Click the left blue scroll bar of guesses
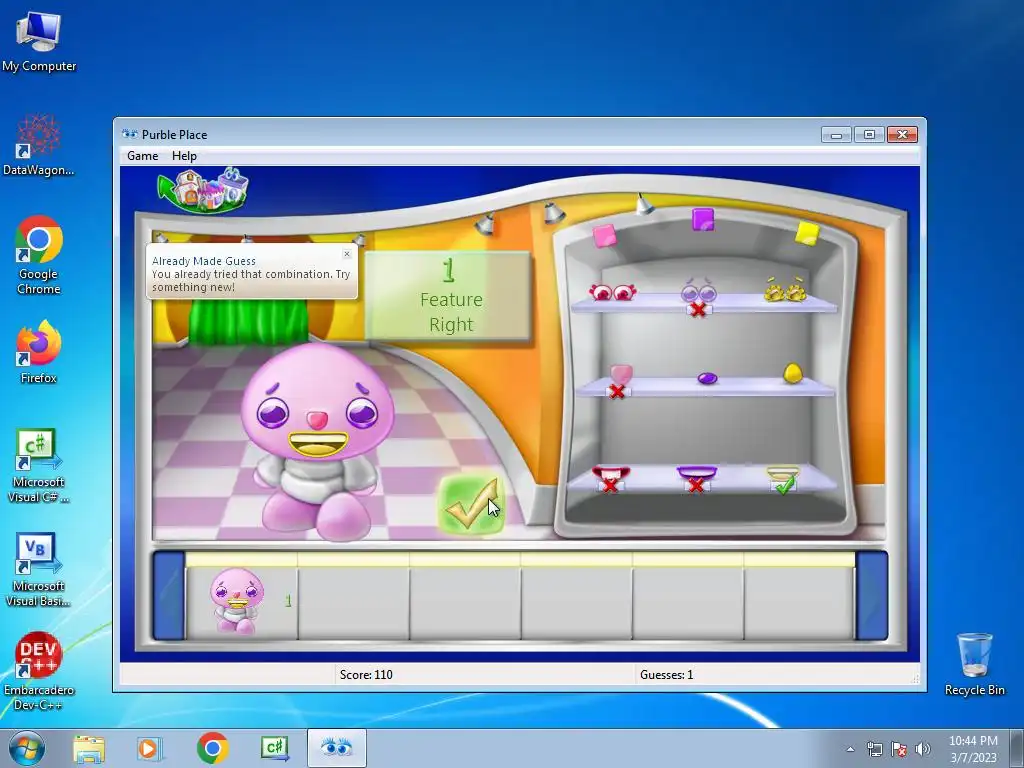 point(169,595)
